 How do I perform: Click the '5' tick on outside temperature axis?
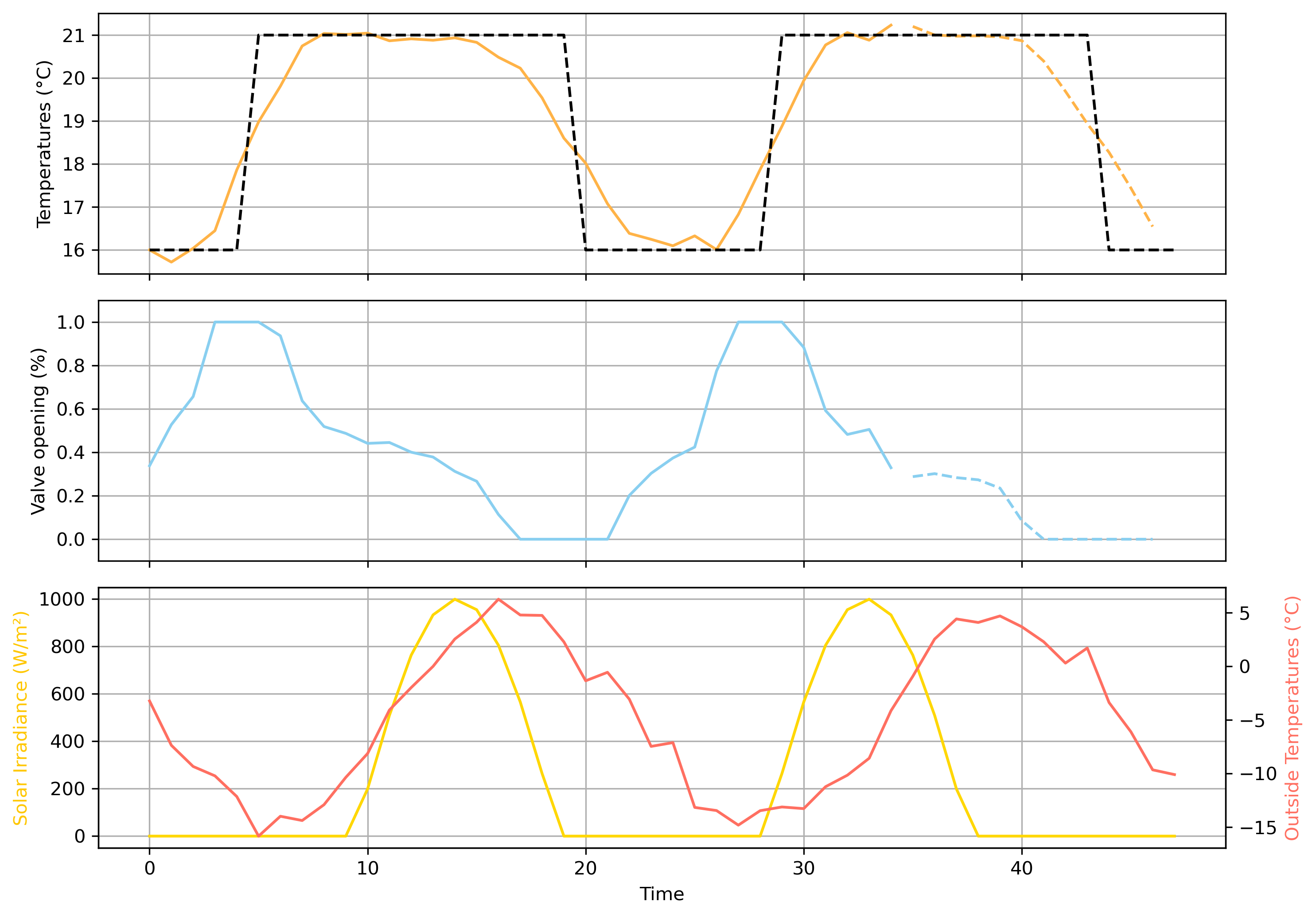pyautogui.click(x=1244, y=613)
